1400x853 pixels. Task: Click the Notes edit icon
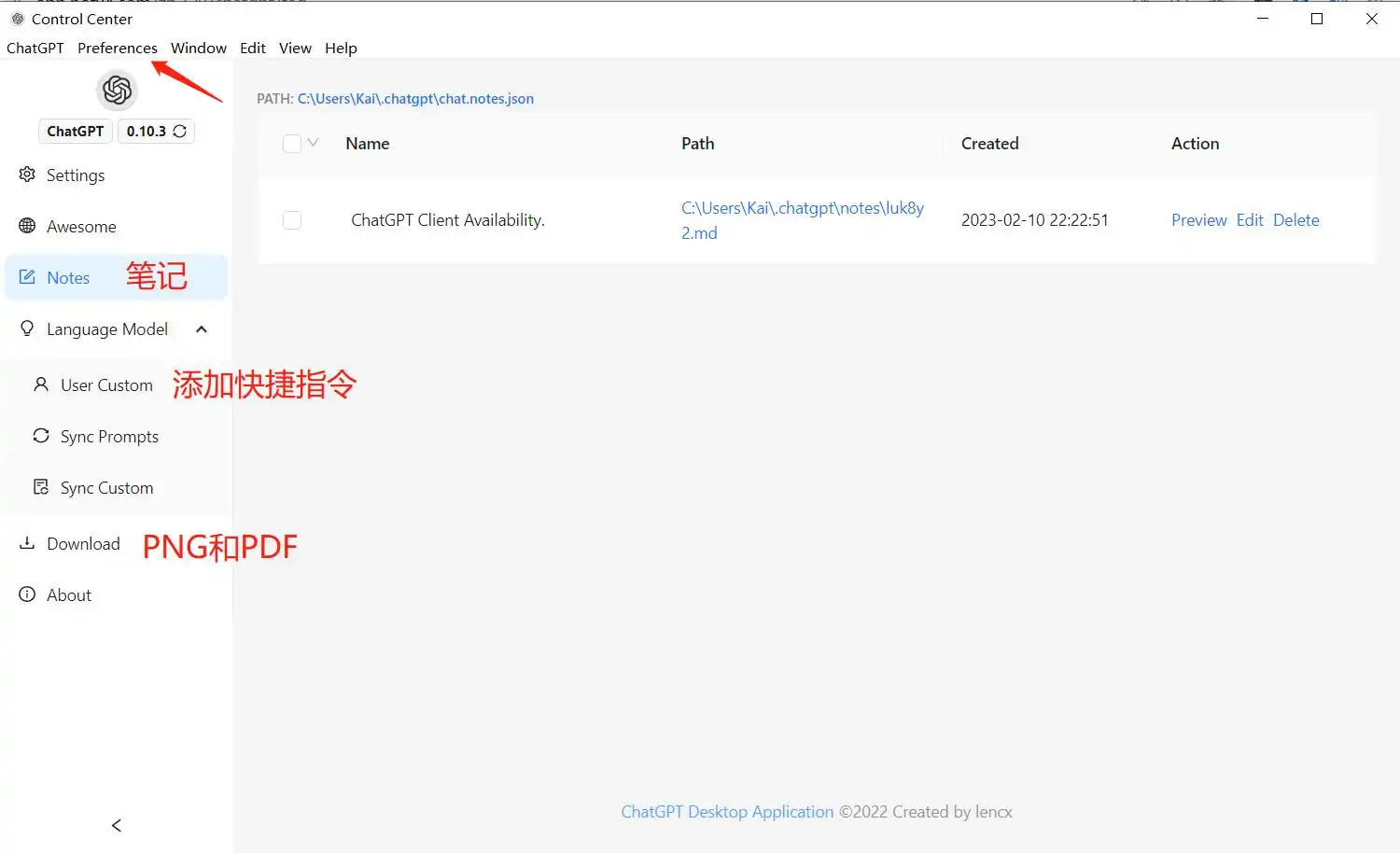click(x=27, y=277)
